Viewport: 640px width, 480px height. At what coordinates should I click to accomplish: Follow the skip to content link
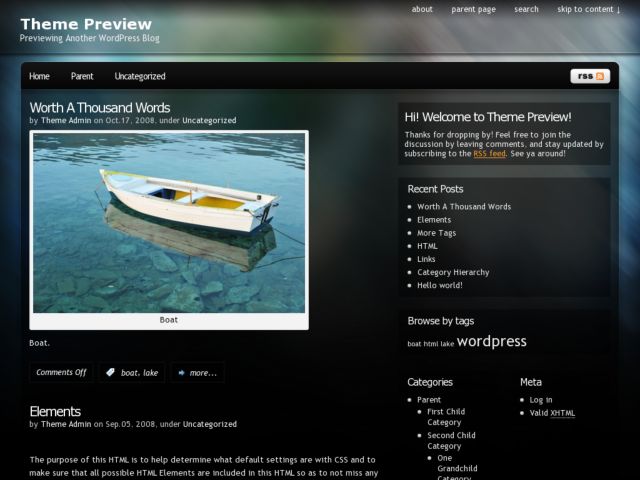pos(589,9)
